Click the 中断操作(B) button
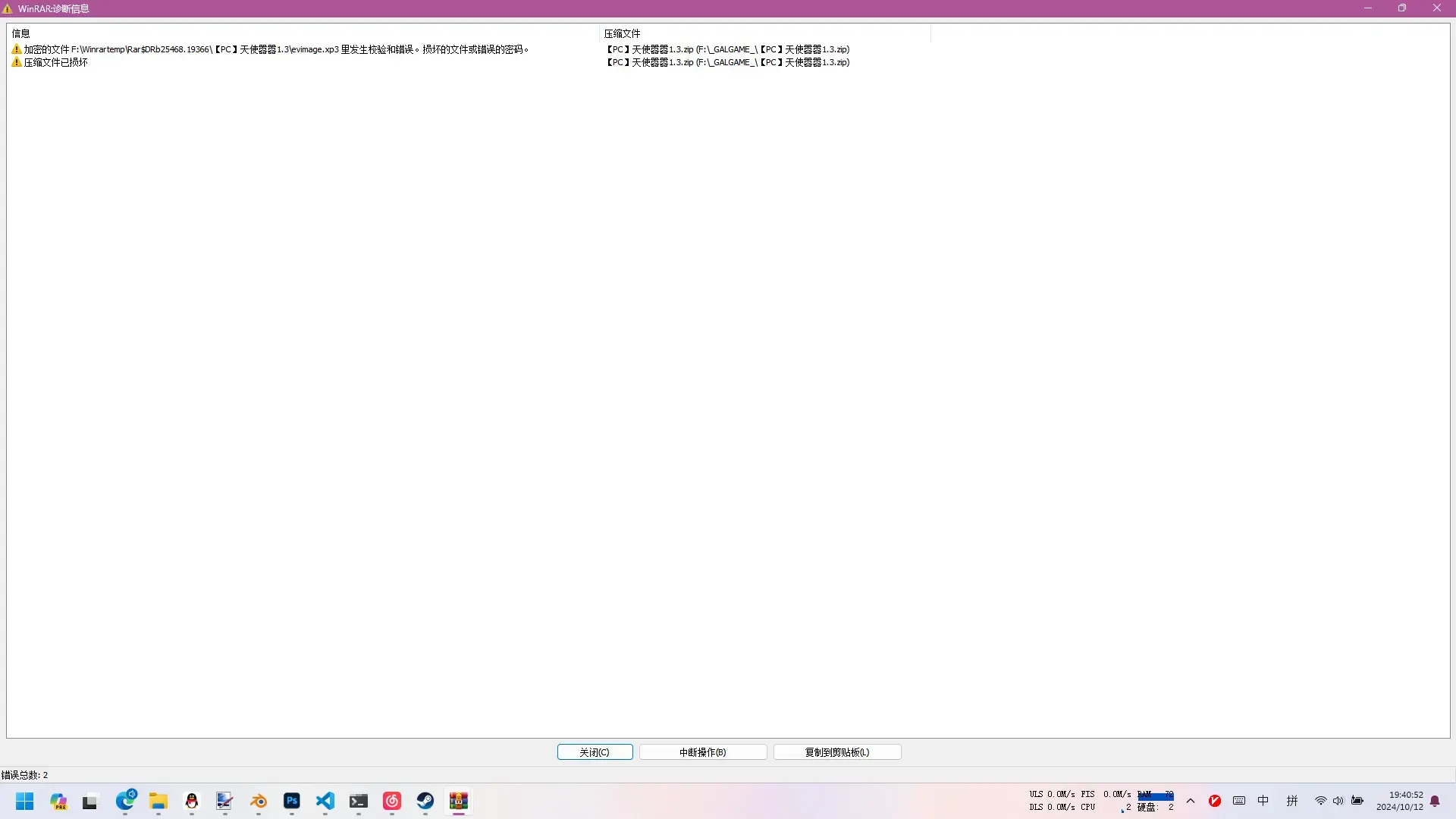 [703, 752]
